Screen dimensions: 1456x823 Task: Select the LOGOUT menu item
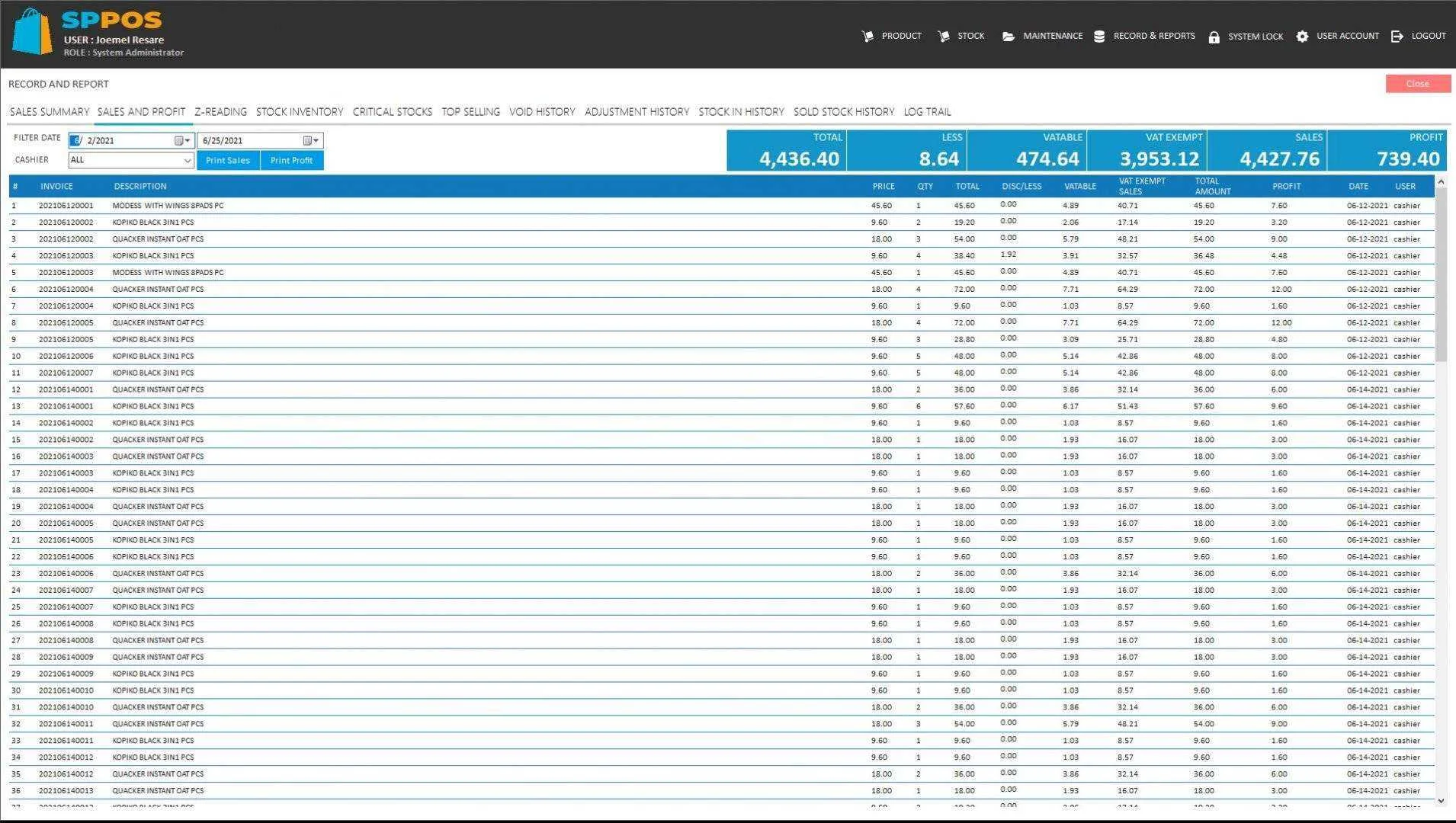[1428, 36]
